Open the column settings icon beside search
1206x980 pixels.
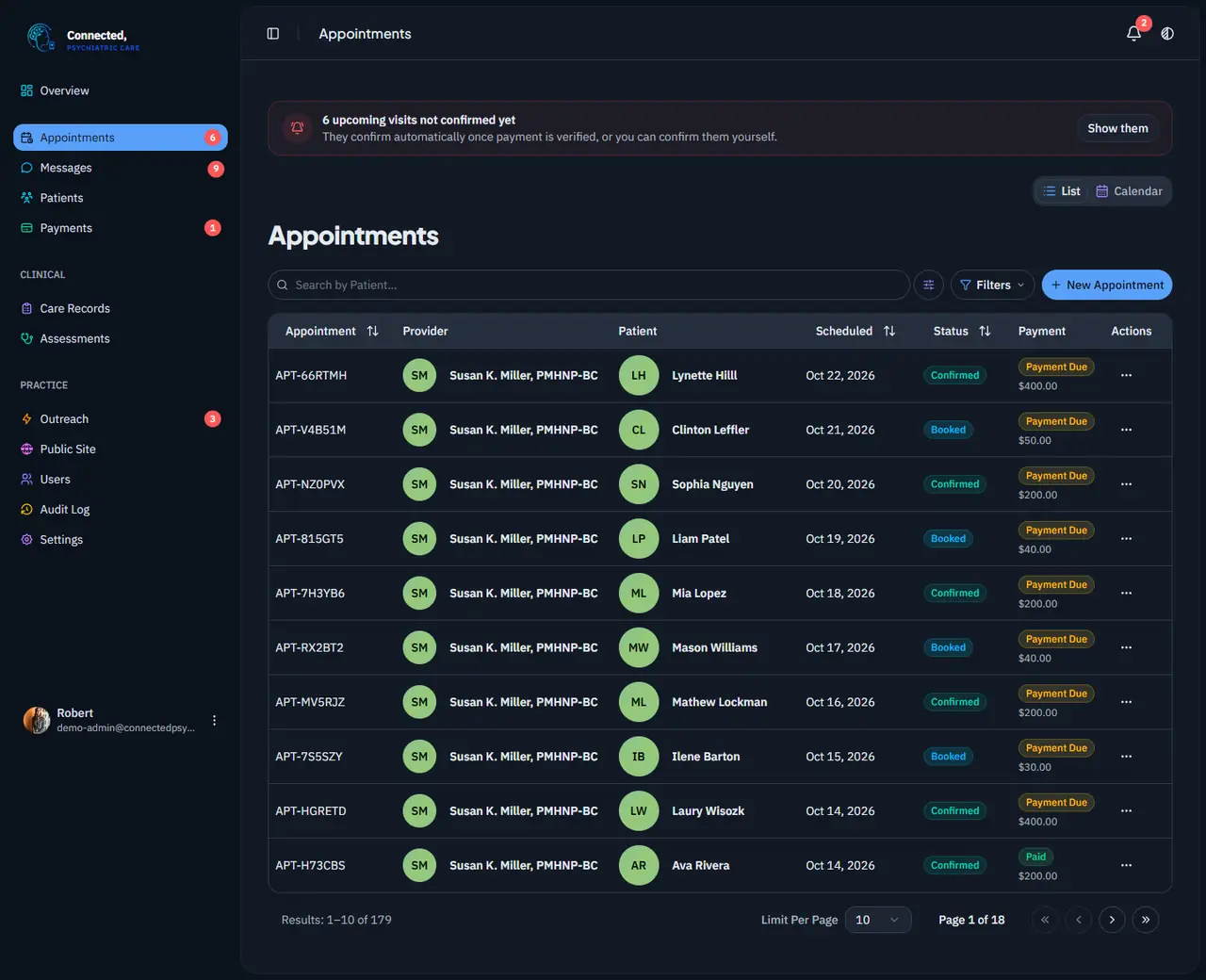929,285
